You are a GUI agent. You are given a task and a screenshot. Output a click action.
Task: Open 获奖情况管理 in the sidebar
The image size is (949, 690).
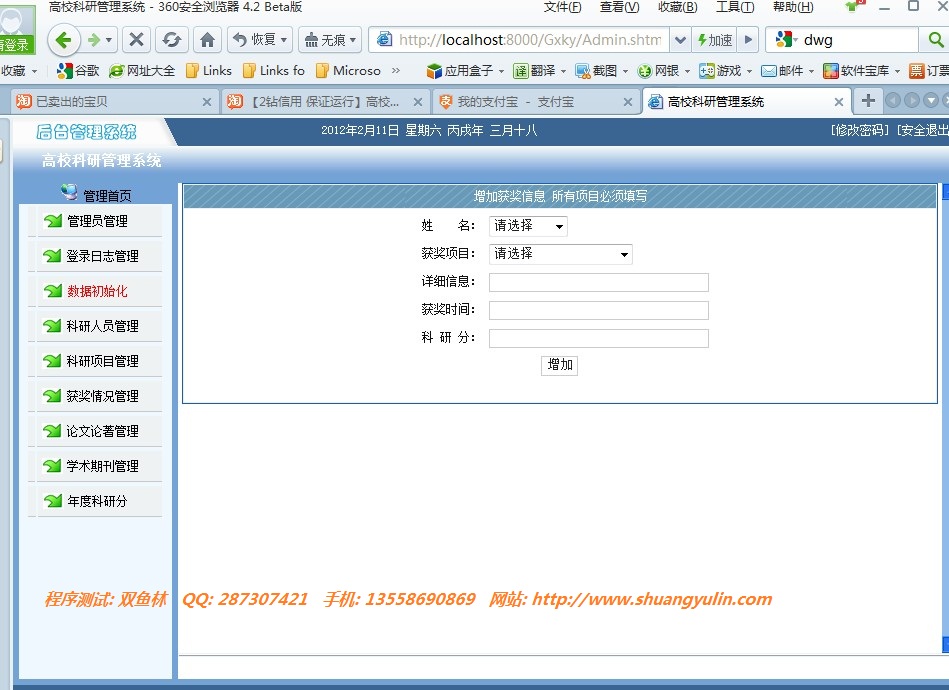pos(102,396)
